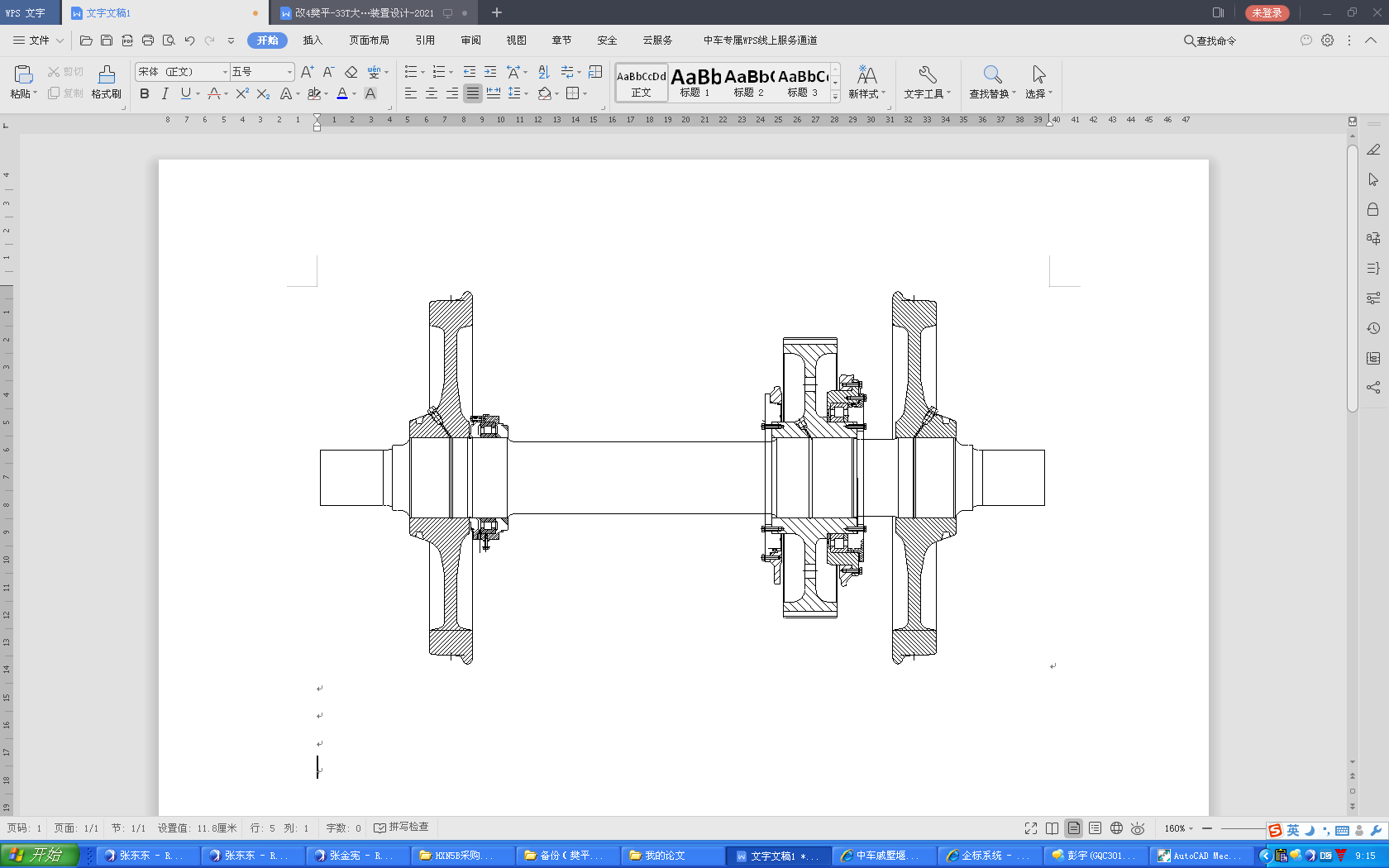The width and height of the screenshot is (1389, 868).
Task: Apply subscript X₂ formatting
Action: (x=263, y=93)
